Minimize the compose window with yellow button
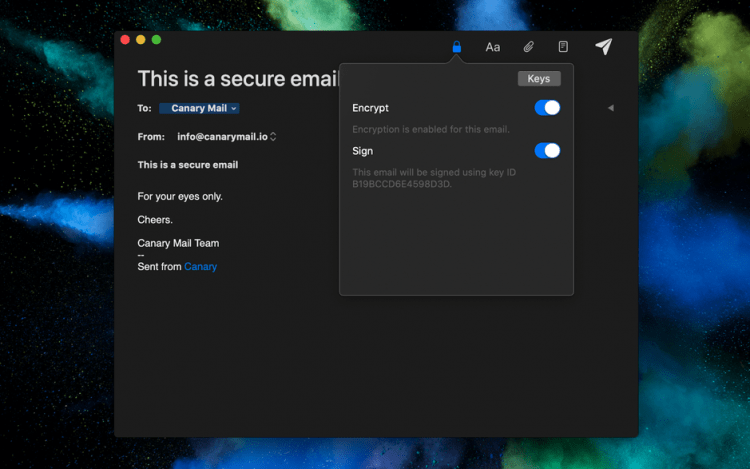The image size is (750, 469). tap(141, 40)
